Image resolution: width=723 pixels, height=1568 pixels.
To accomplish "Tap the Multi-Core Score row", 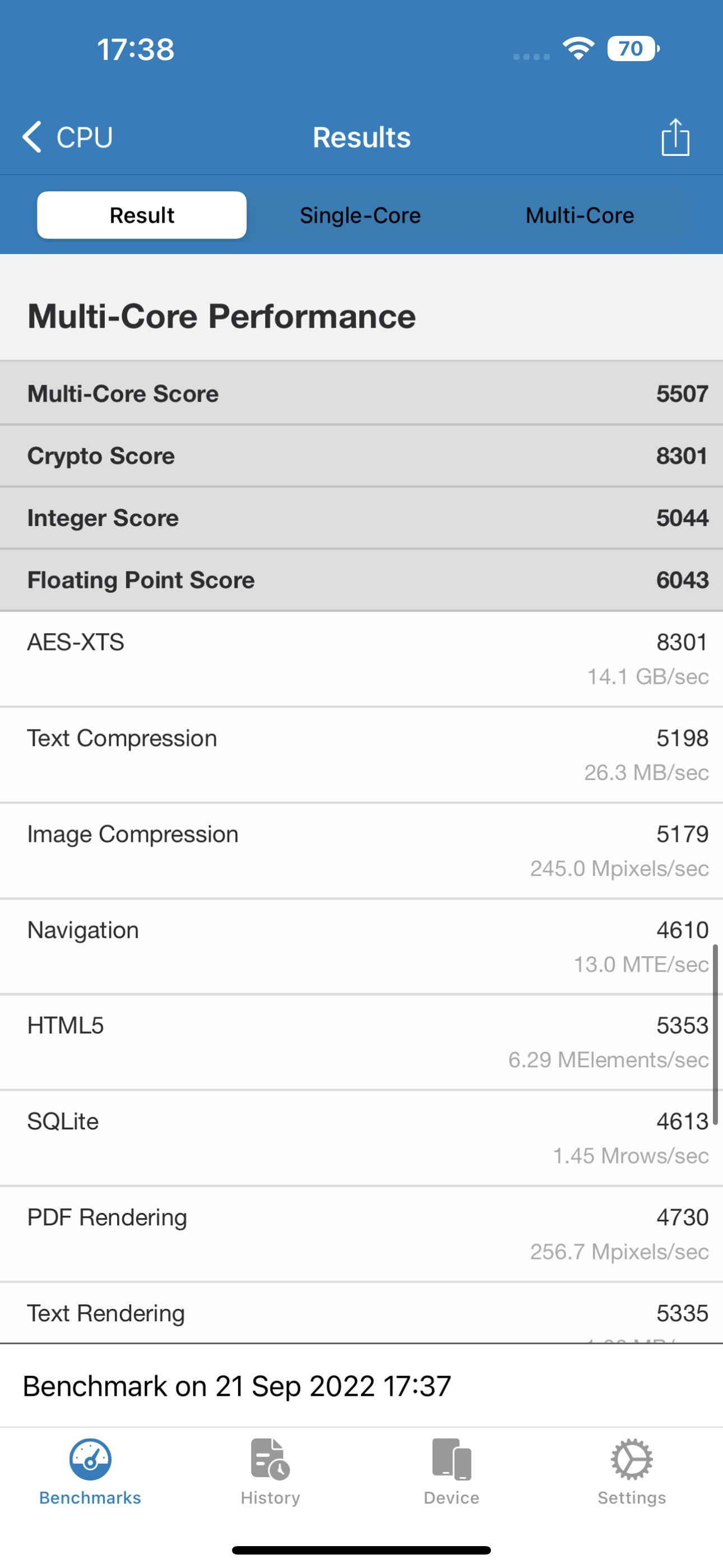I will [361, 394].
